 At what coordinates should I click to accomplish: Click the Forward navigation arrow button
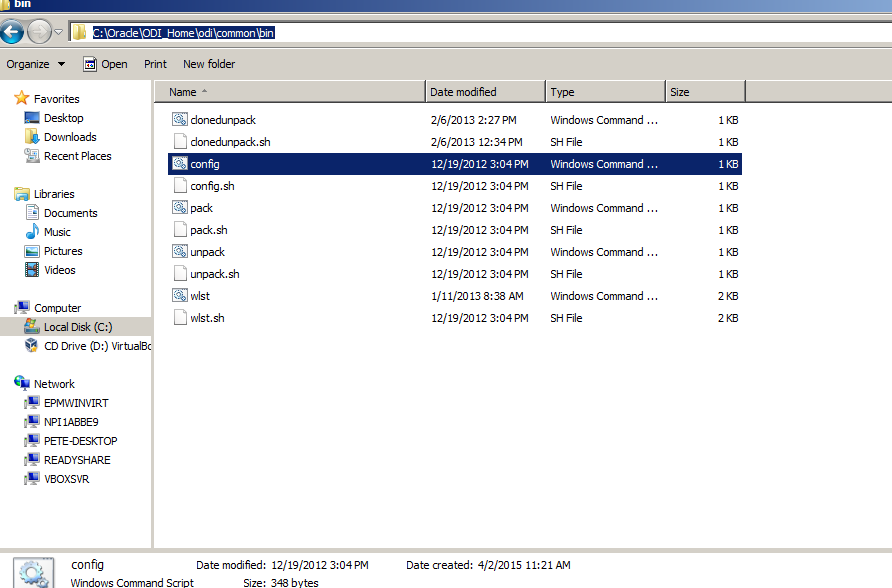click(39, 32)
